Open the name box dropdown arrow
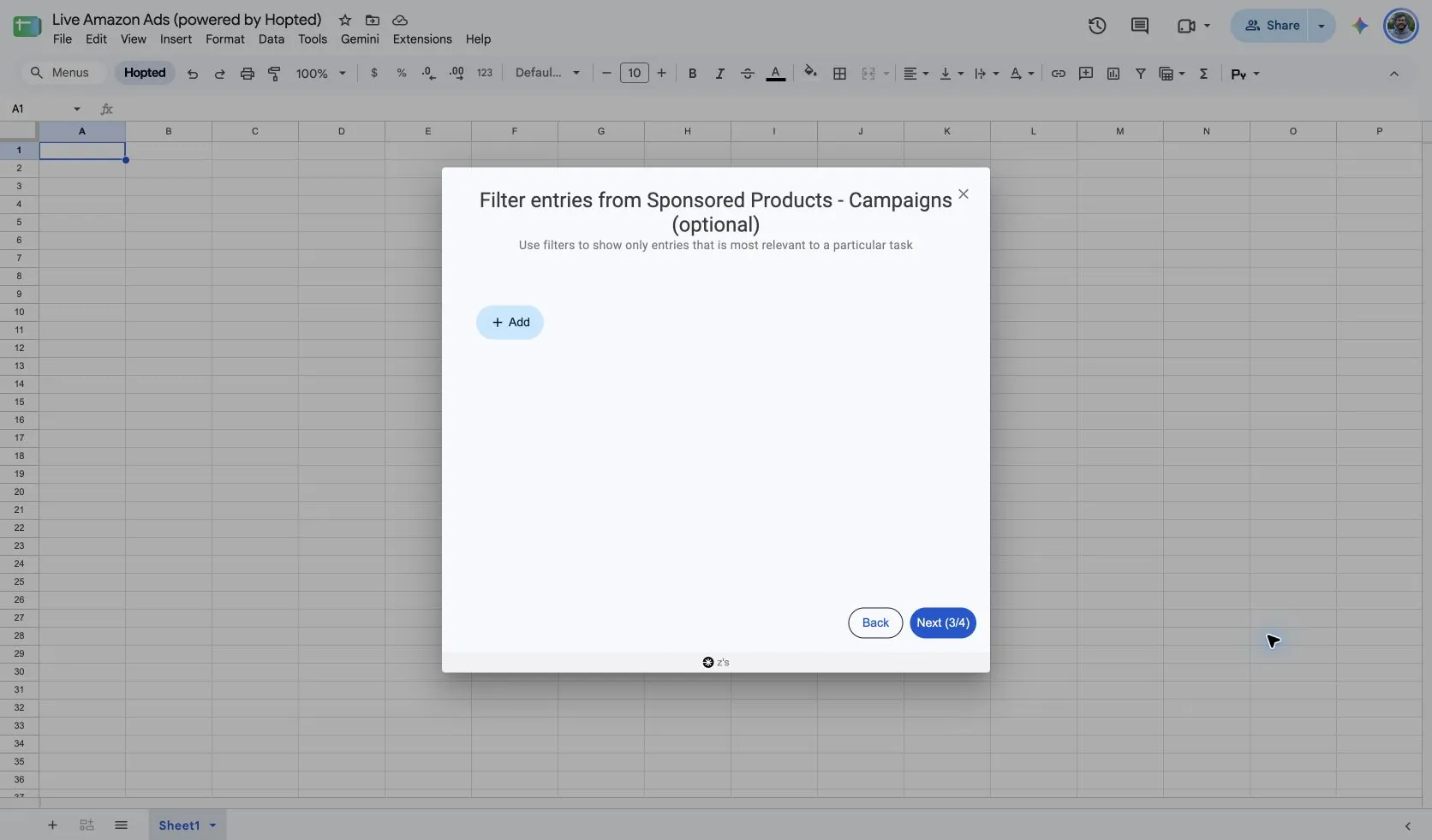This screenshot has width=1432, height=840. click(77, 109)
